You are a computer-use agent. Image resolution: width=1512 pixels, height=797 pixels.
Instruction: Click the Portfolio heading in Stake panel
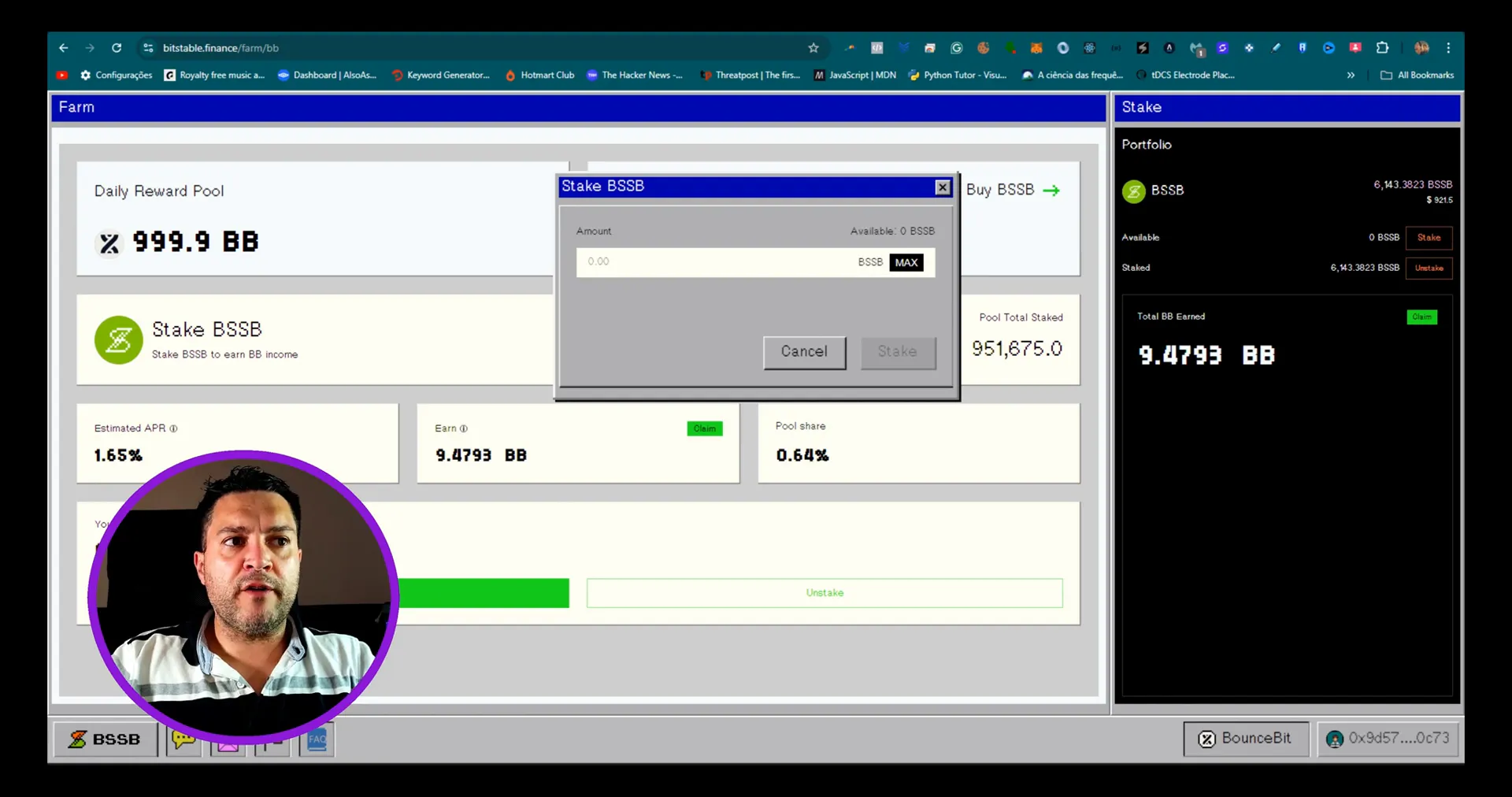pyautogui.click(x=1147, y=145)
